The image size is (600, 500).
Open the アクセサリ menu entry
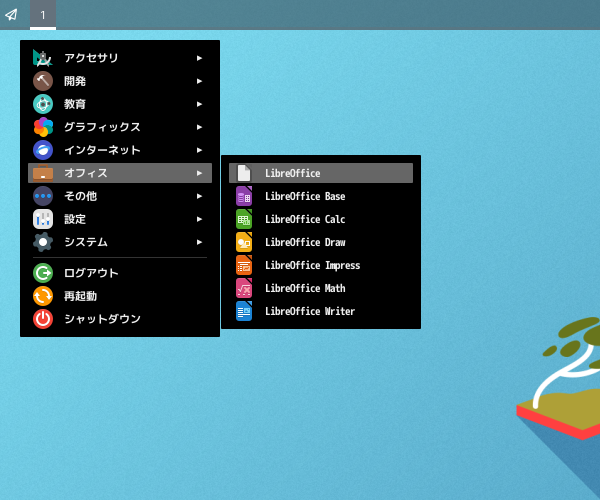(x=120, y=58)
